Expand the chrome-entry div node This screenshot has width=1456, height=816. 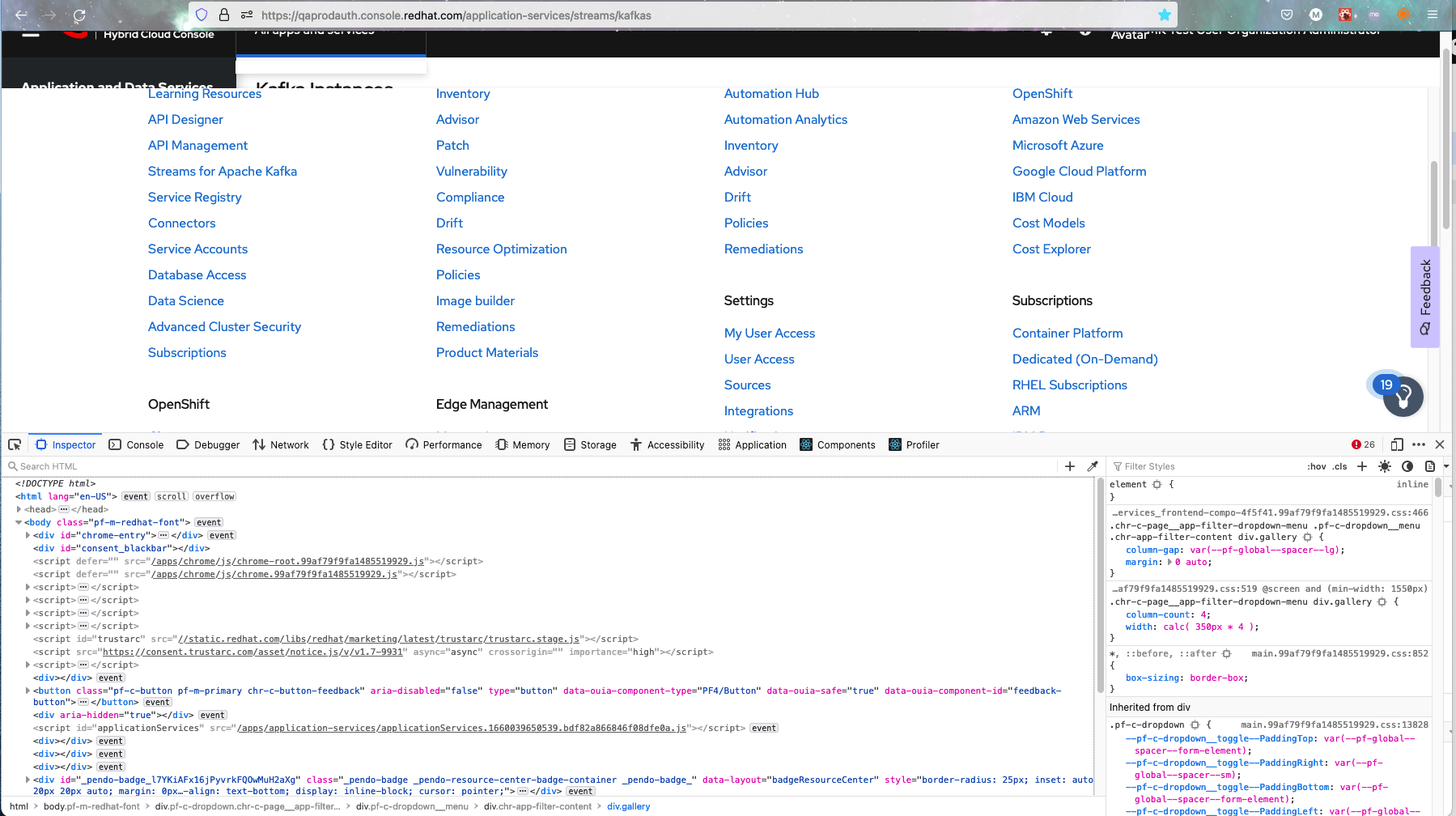(x=28, y=535)
